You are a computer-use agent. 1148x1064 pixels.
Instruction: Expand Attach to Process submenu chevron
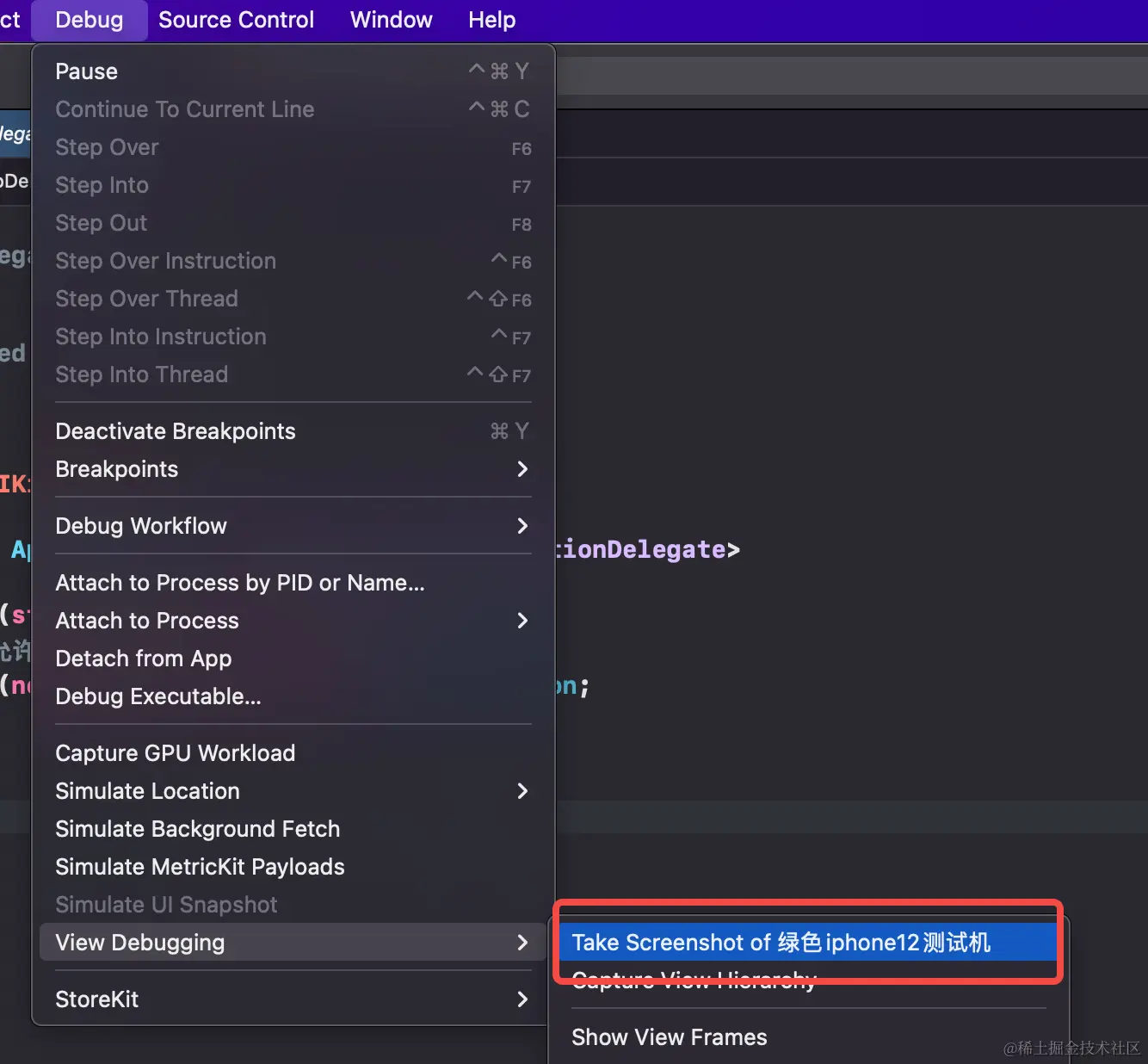(522, 621)
